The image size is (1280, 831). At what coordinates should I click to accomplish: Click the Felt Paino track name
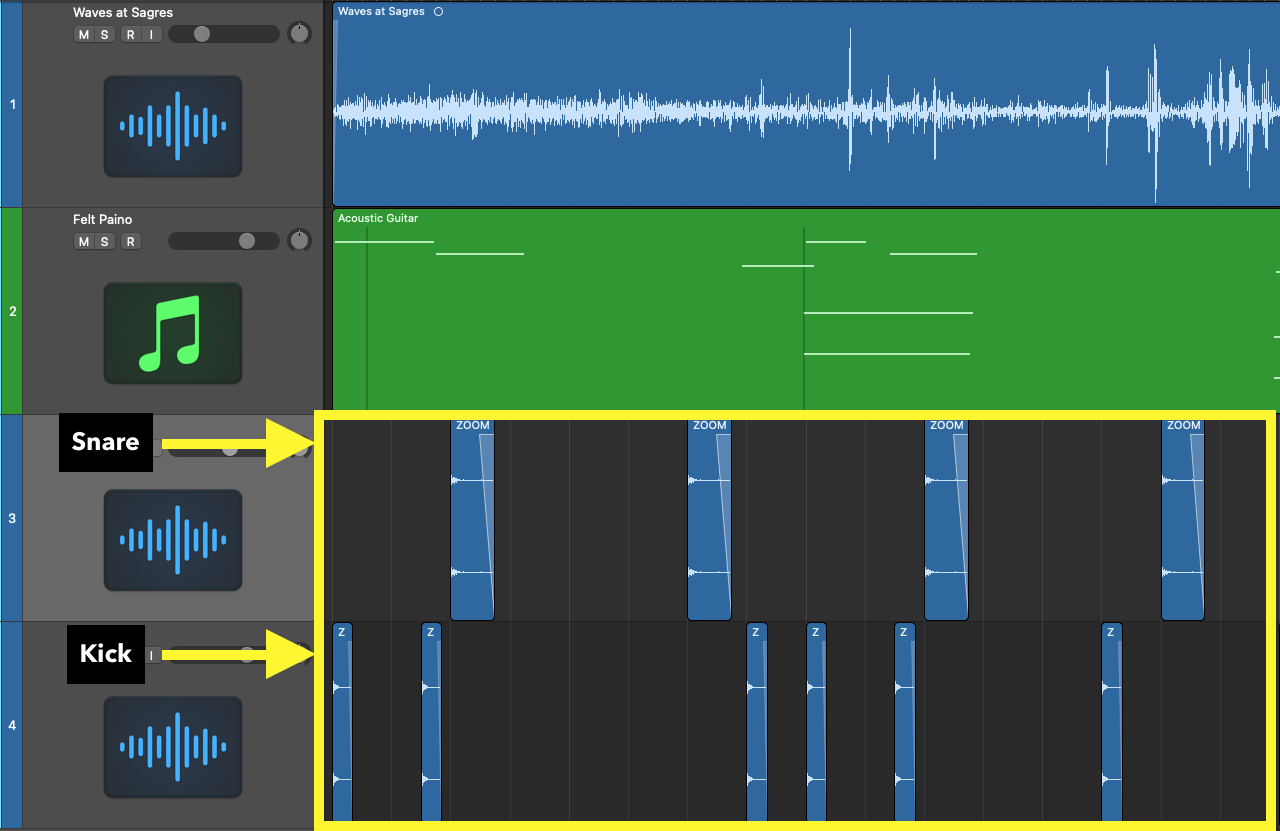tap(103, 219)
